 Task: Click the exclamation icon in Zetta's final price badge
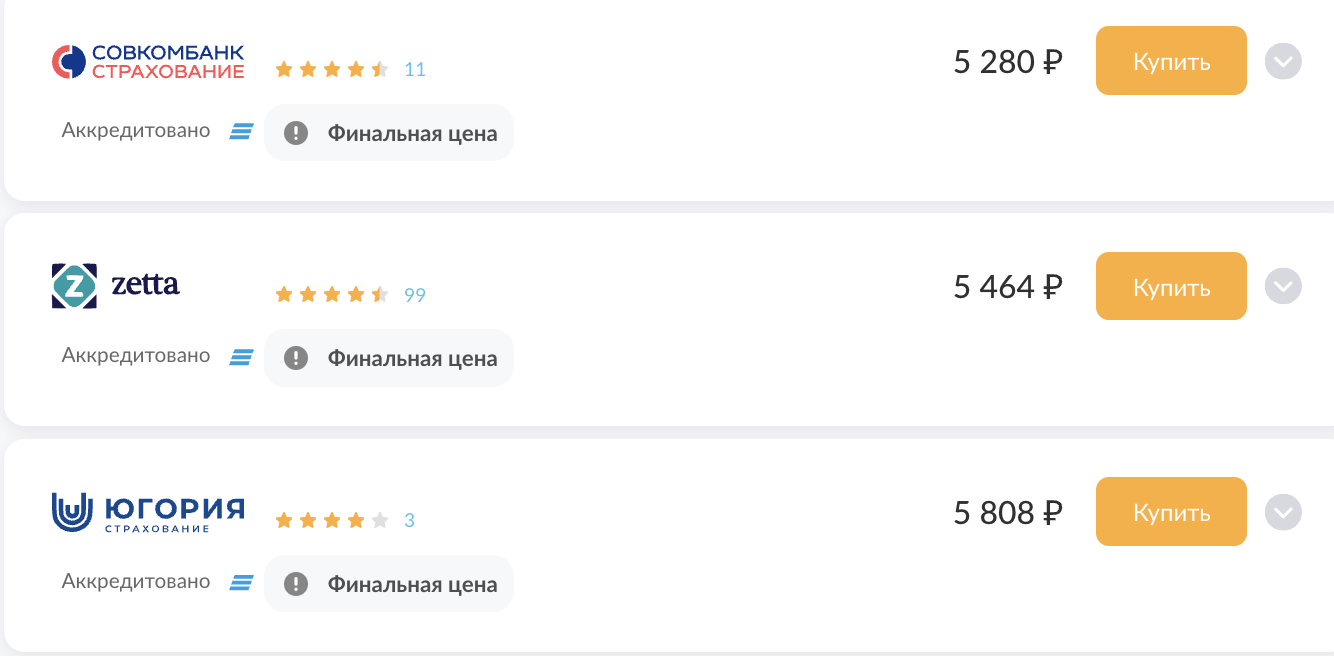click(x=296, y=358)
